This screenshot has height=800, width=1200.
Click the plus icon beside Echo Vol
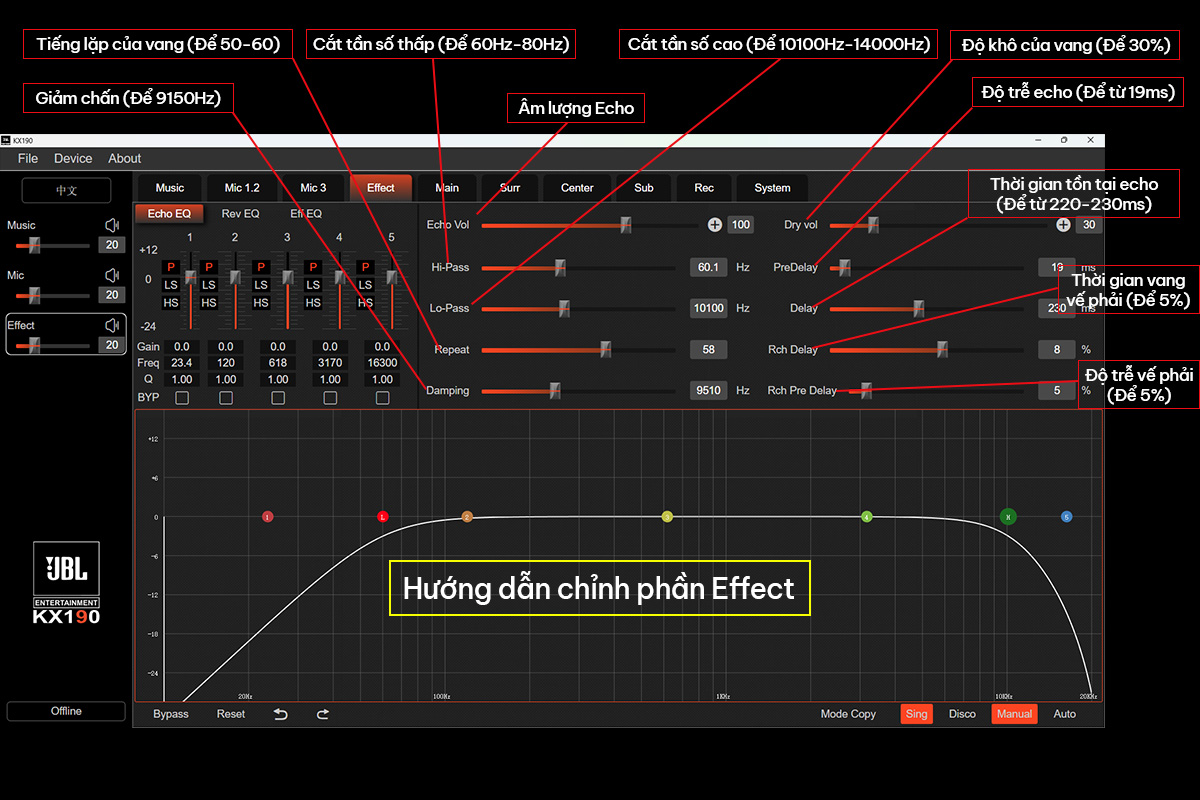715,225
